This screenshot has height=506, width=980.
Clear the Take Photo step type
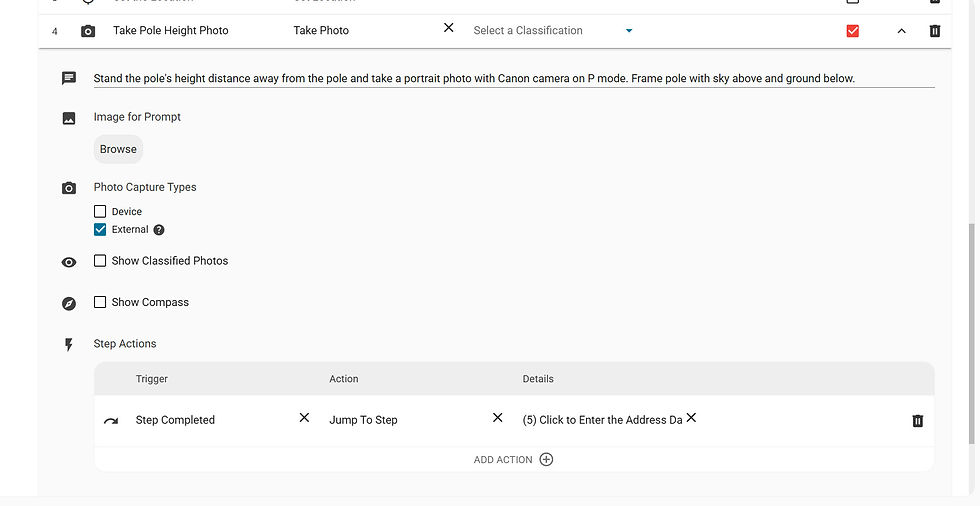tap(449, 27)
